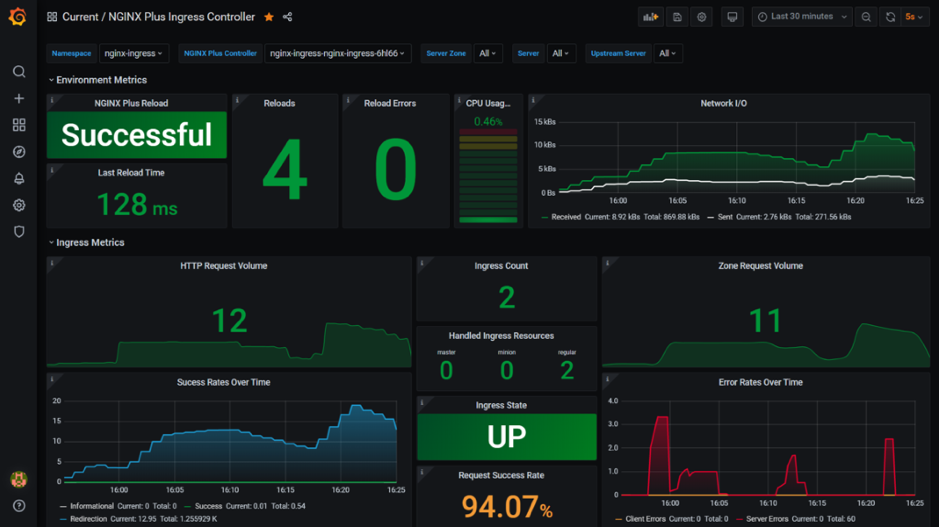Open the Alerting bell icon

(x=19, y=178)
